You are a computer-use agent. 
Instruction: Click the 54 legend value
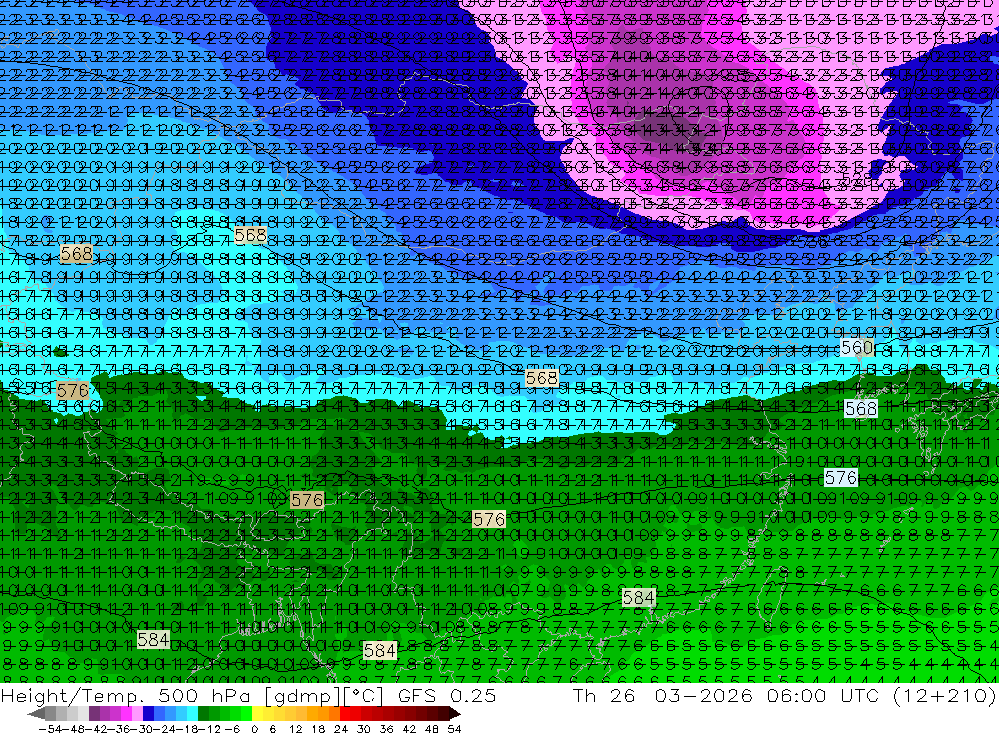pyautogui.click(x=454, y=729)
